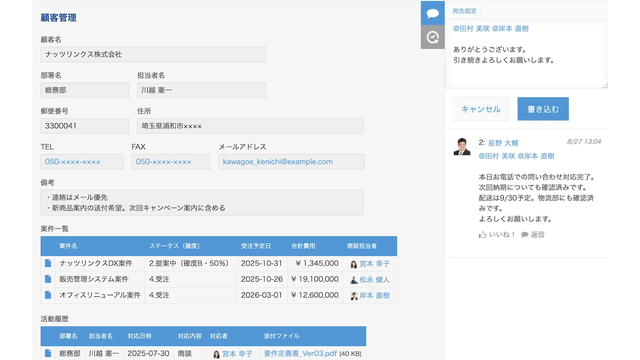Viewport: 640px width, 360px height.
Task: Click the 郵便番号 field 3300041
Action: coord(85,126)
